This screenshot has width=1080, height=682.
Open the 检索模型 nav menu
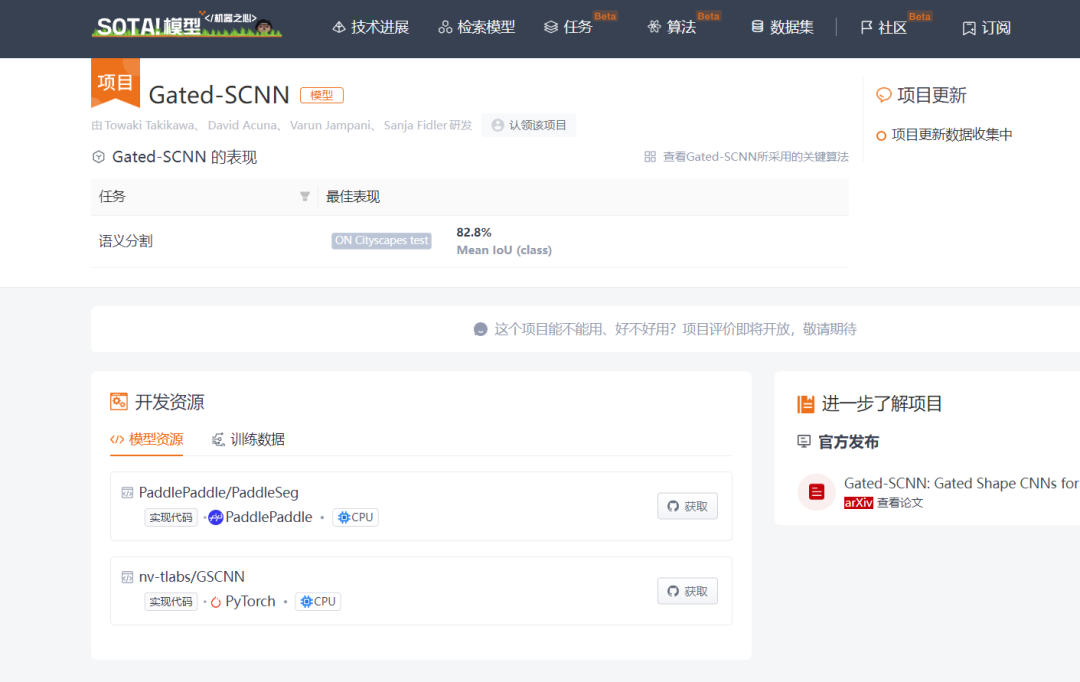[x=477, y=28]
